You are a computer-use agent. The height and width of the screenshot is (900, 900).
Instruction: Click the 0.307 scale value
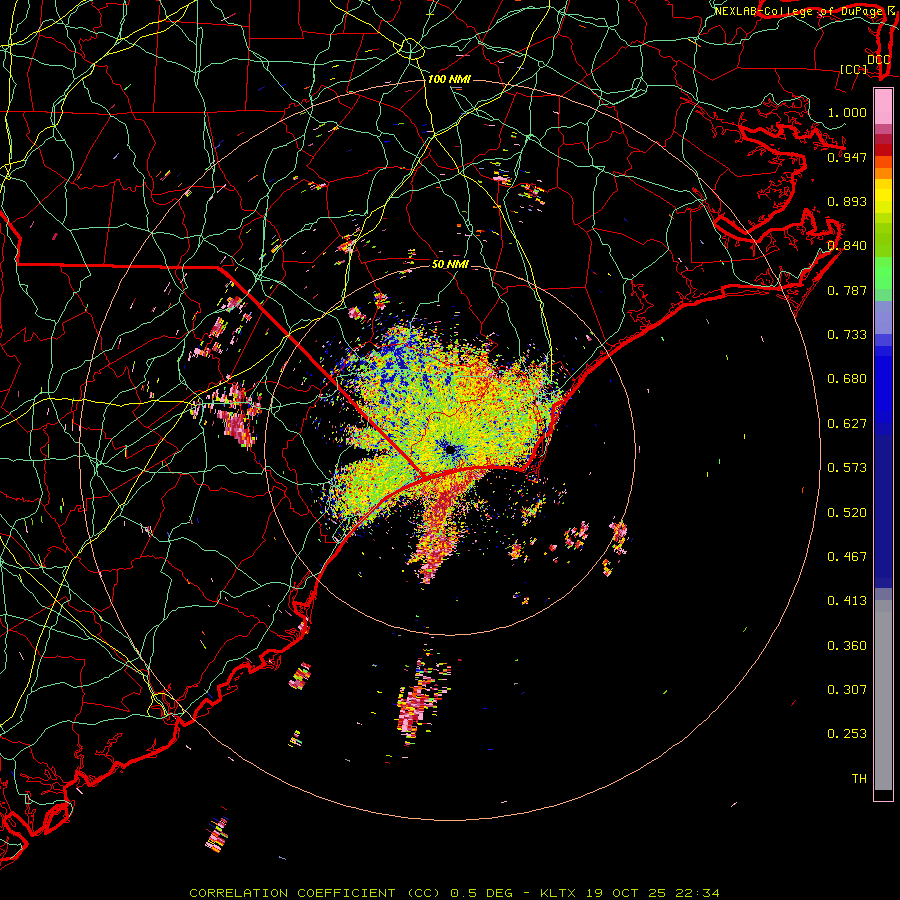847,690
